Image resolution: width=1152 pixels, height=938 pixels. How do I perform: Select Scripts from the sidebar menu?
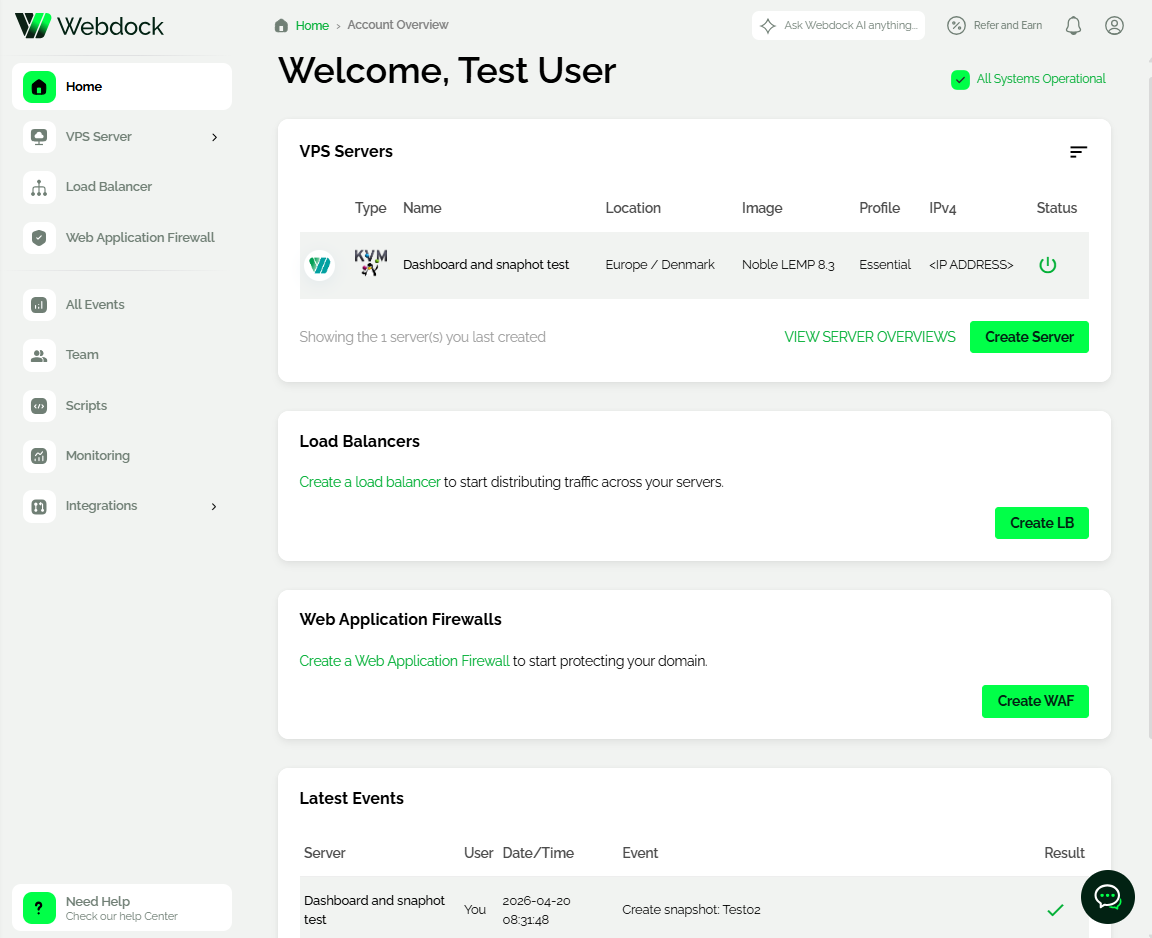tap(86, 406)
